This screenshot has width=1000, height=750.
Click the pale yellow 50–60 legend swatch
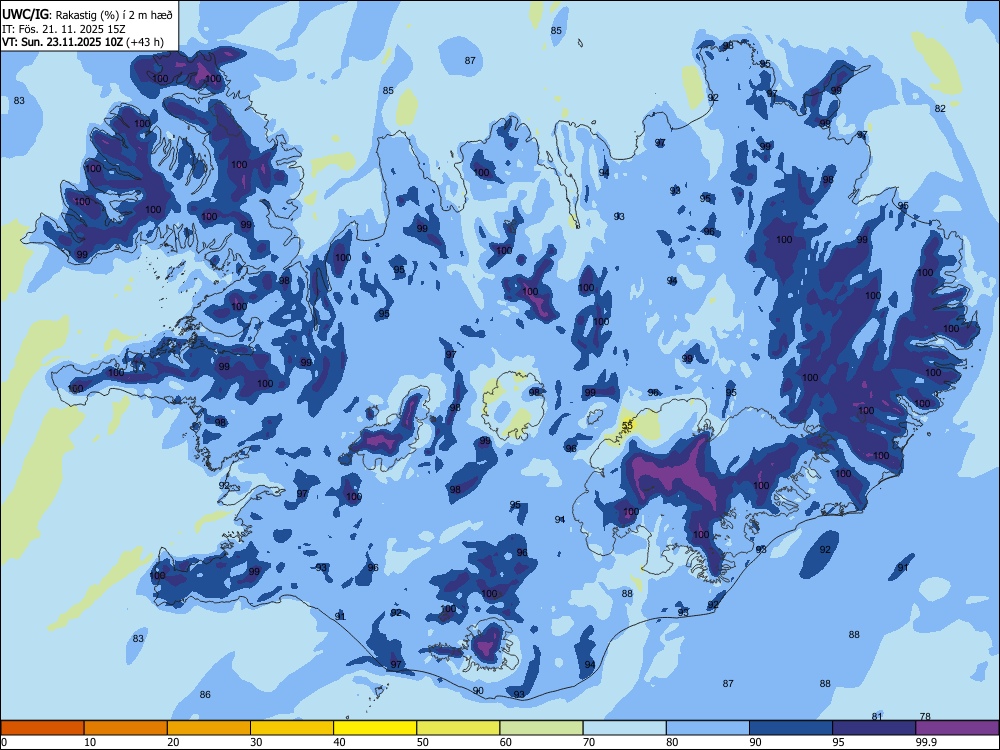click(458, 728)
